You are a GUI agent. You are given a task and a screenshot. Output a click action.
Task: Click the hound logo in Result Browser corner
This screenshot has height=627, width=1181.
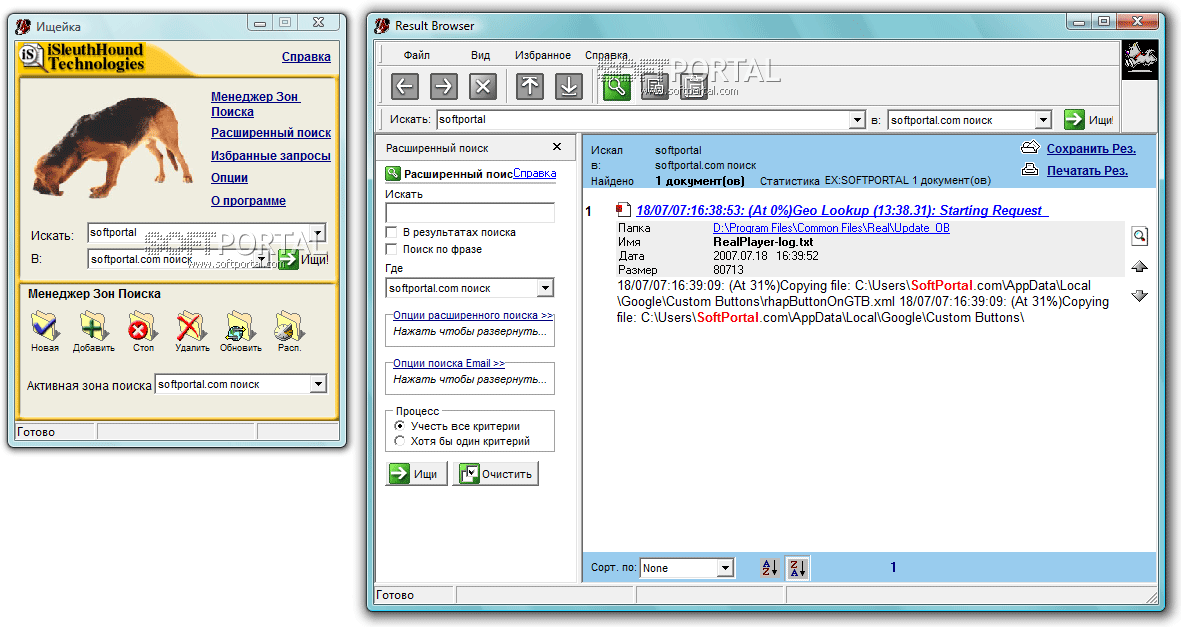pos(1140,60)
